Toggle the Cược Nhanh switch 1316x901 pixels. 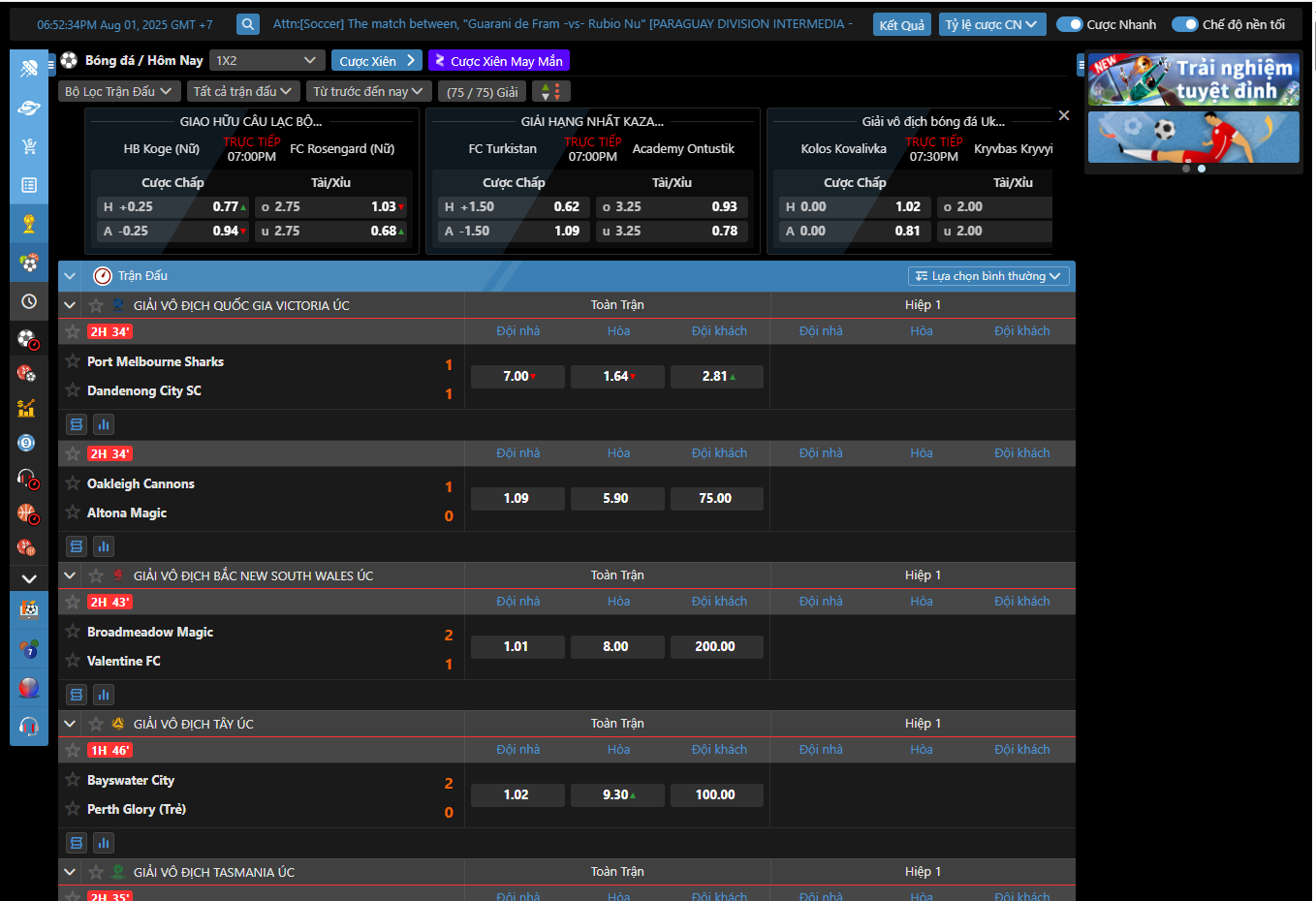[x=1069, y=24]
